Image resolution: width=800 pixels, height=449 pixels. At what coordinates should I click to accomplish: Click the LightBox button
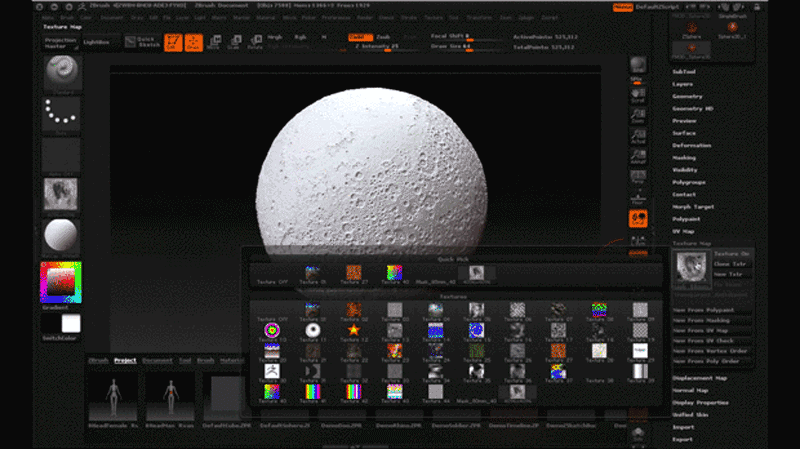[x=96, y=42]
